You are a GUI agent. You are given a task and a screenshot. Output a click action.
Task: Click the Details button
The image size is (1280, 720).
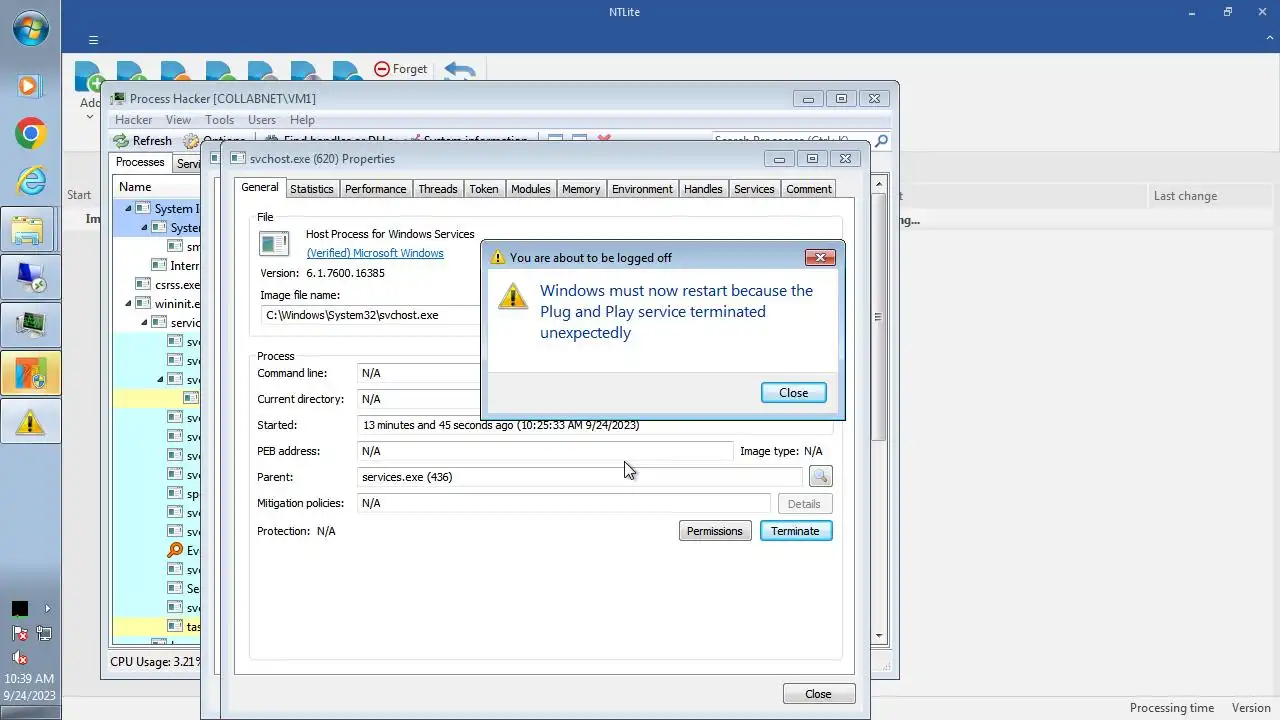(x=804, y=504)
